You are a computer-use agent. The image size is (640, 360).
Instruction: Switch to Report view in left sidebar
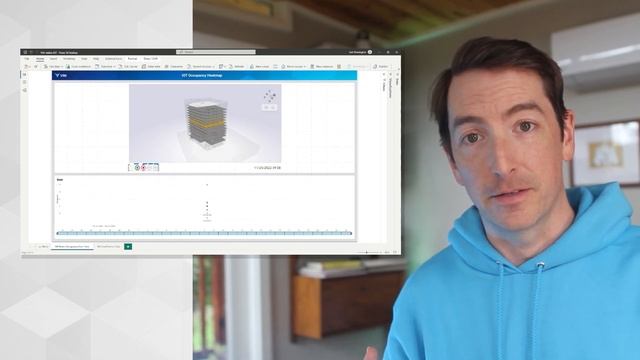tap(24, 75)
